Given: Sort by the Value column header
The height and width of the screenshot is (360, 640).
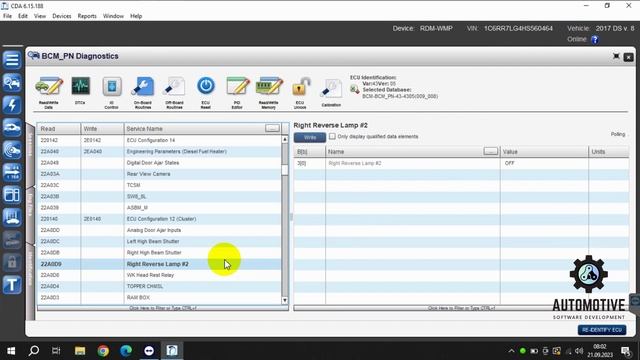Looking at the screenshot, I should pos(544,151).
